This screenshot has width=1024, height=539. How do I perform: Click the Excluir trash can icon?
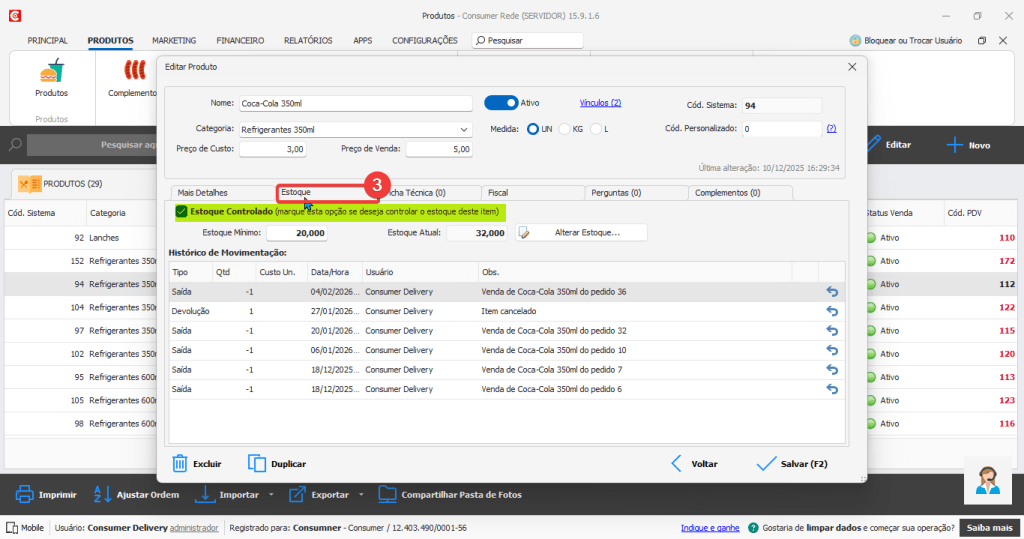[x=180, y=464]
